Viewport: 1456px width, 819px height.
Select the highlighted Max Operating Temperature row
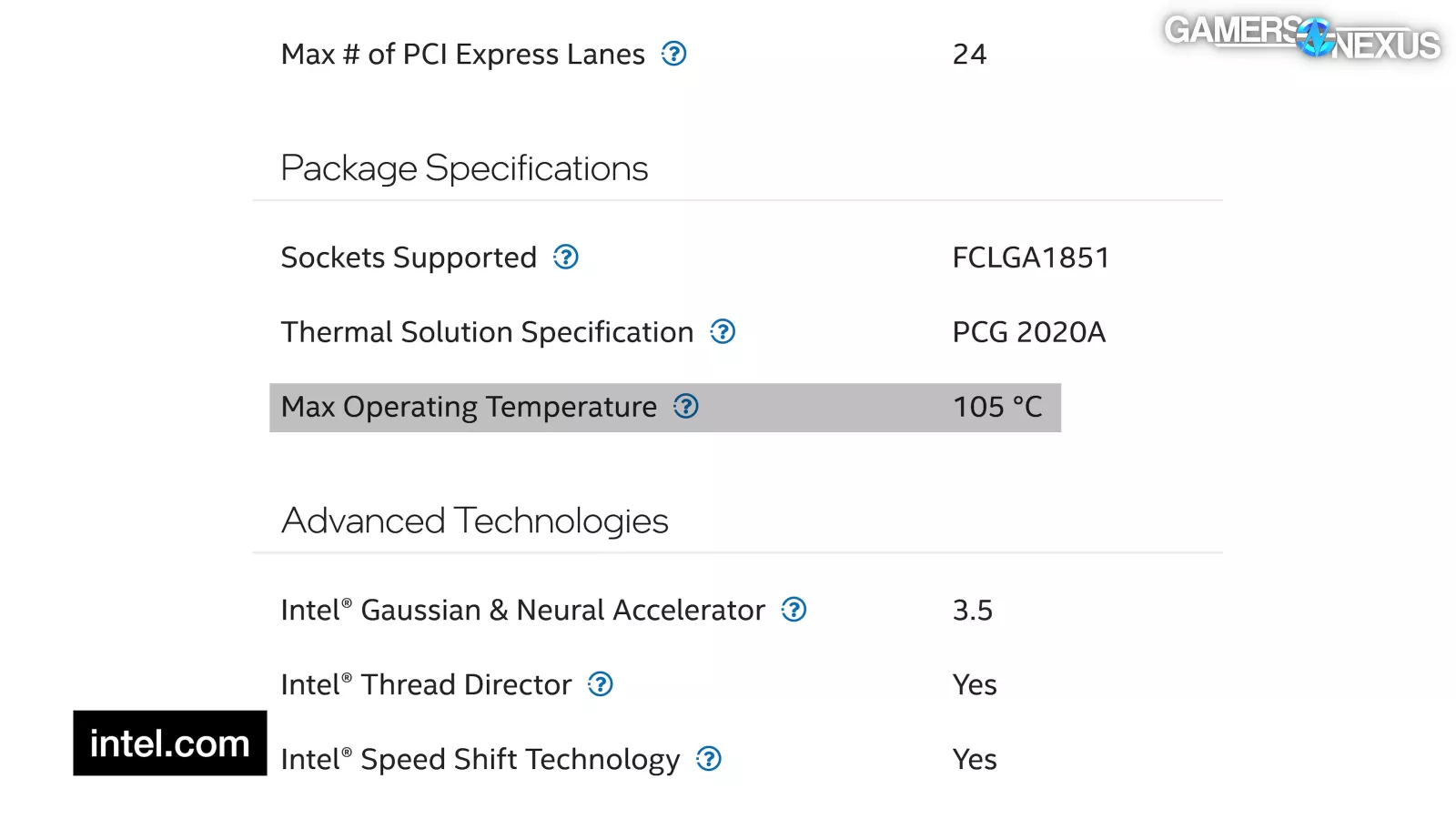(664, 408)
